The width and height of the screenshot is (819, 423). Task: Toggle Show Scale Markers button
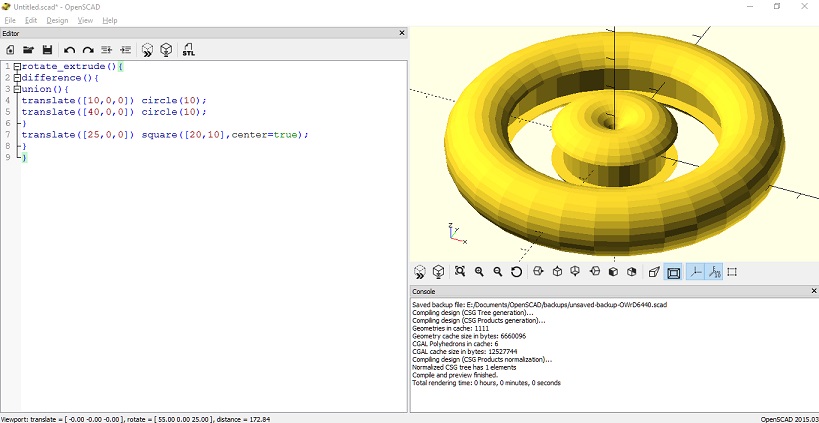pos(714,272)
